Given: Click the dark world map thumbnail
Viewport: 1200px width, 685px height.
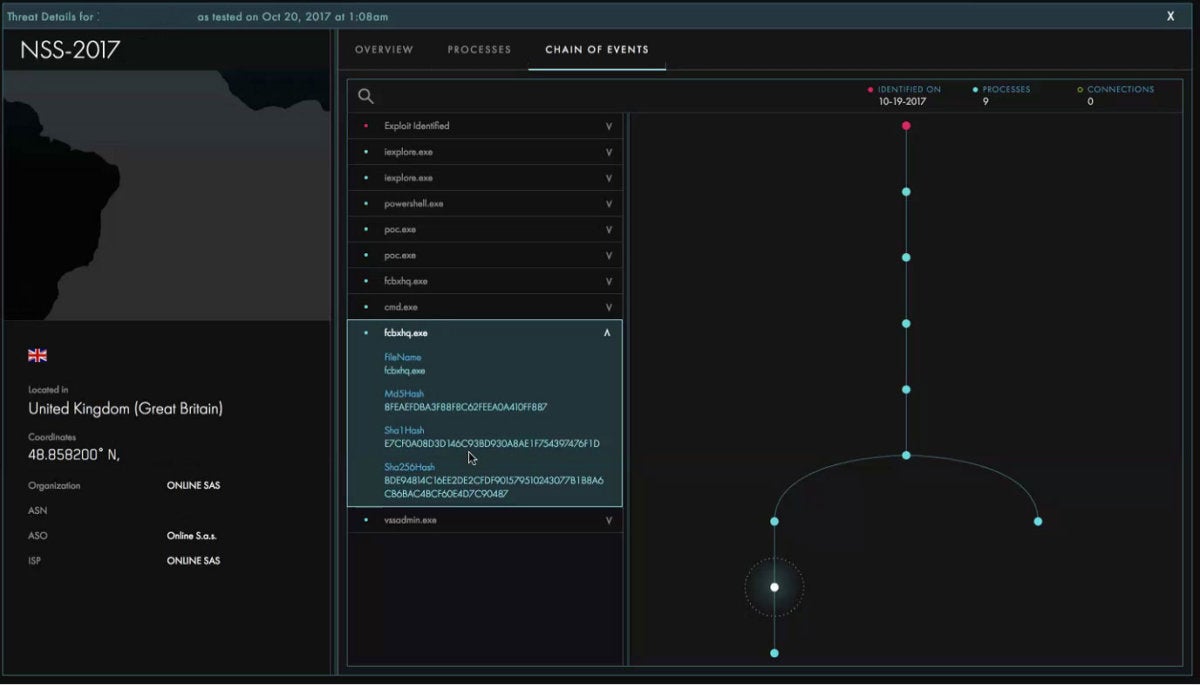Looking at the screenshot, I should tap(167, 195).
